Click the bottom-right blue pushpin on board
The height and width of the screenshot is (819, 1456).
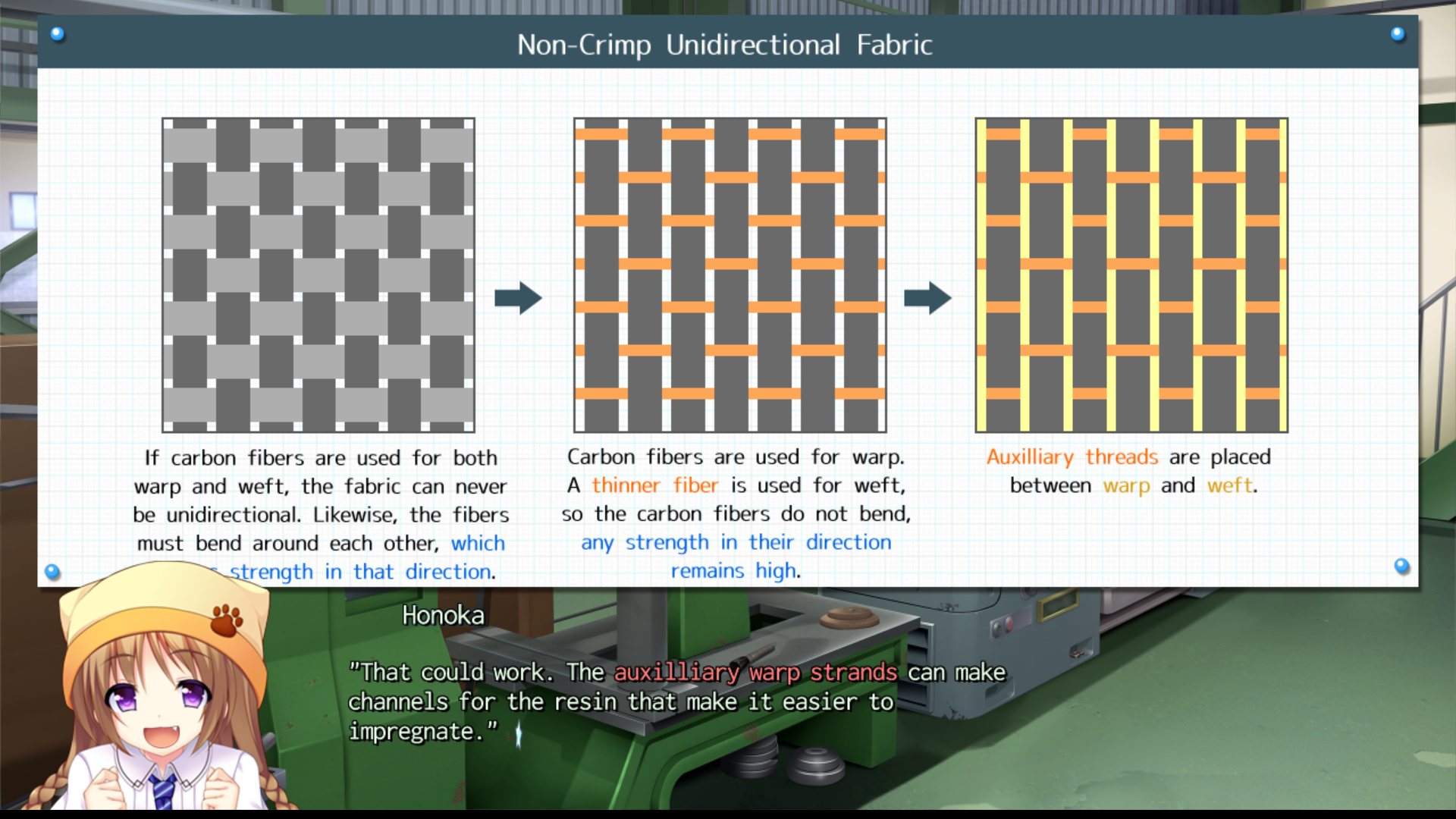pos(1401,566)
